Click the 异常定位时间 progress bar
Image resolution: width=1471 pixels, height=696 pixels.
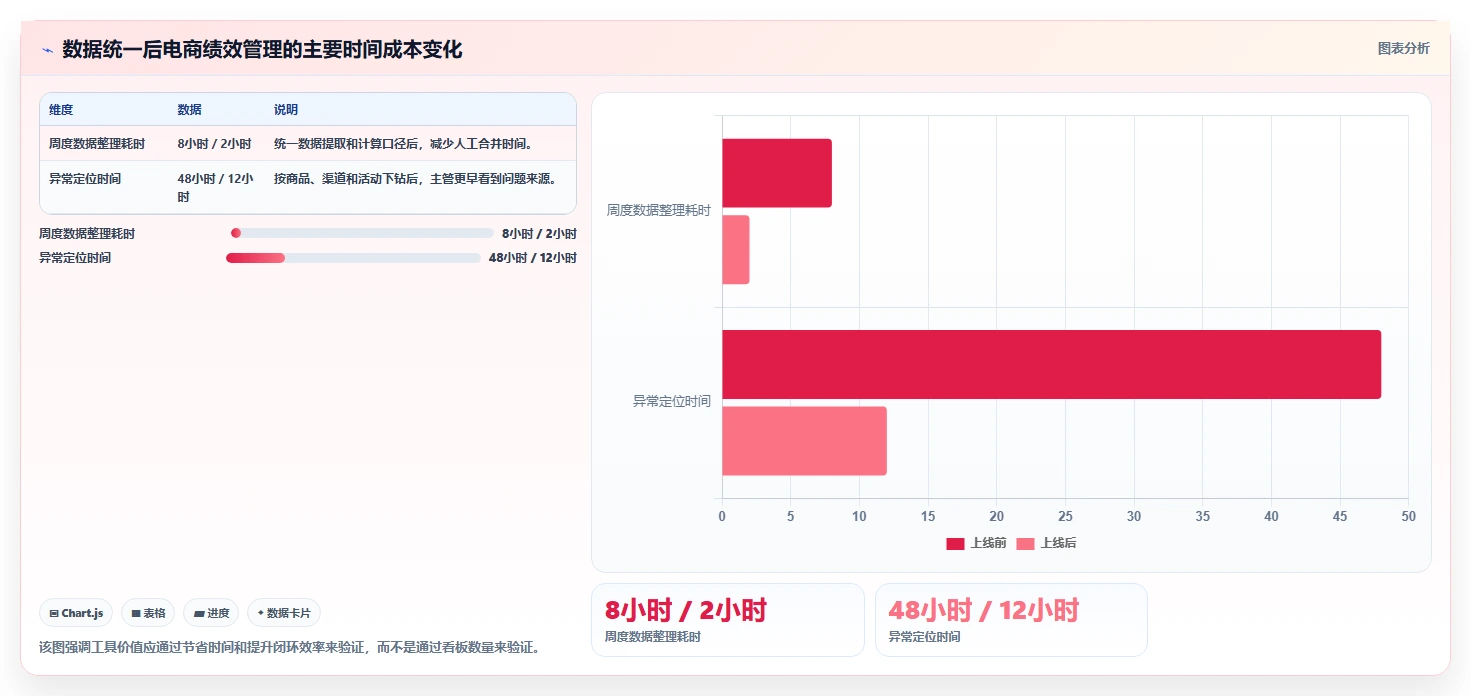[353, 258]
